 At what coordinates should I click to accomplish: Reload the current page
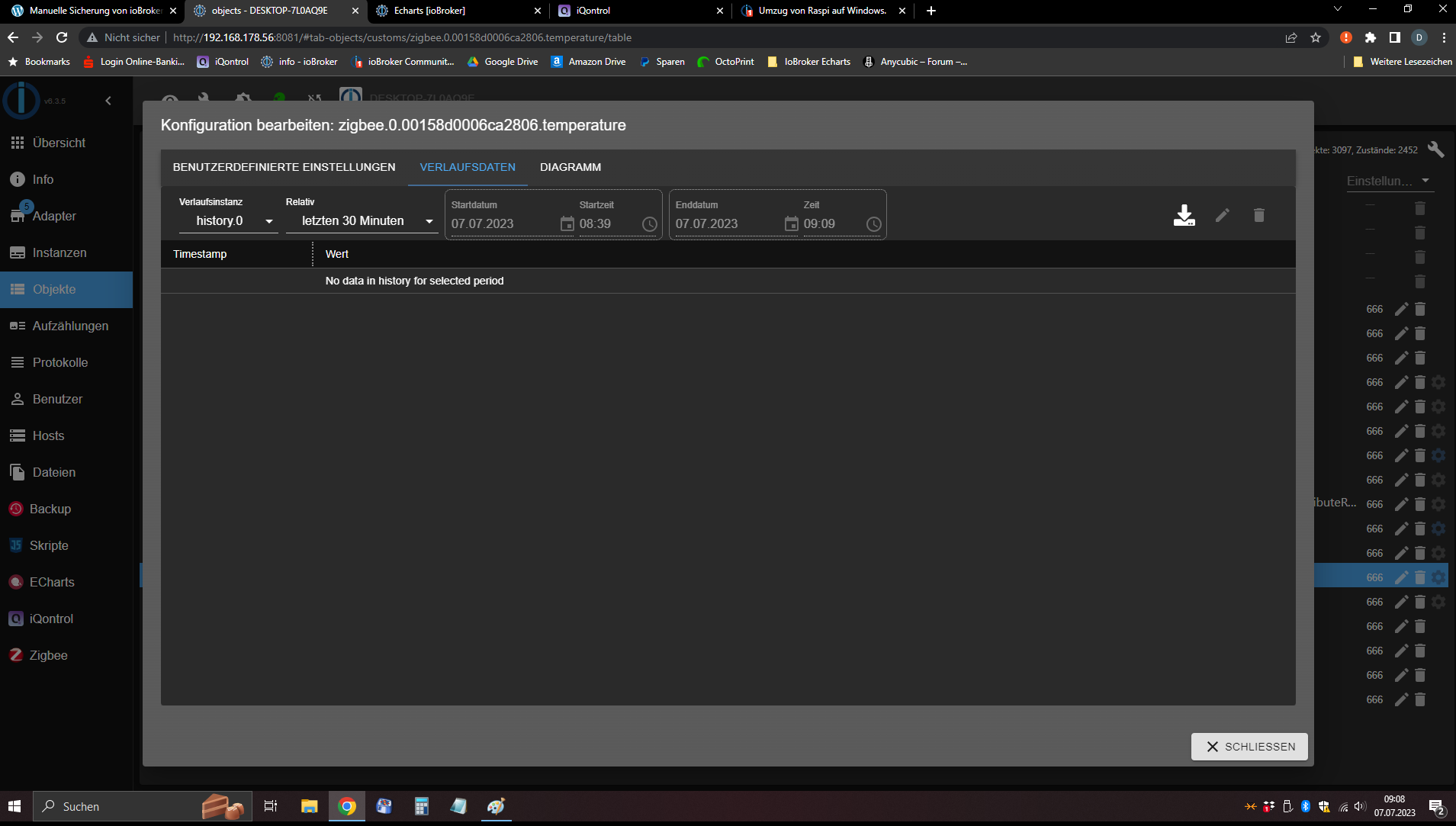pos(62,37)
